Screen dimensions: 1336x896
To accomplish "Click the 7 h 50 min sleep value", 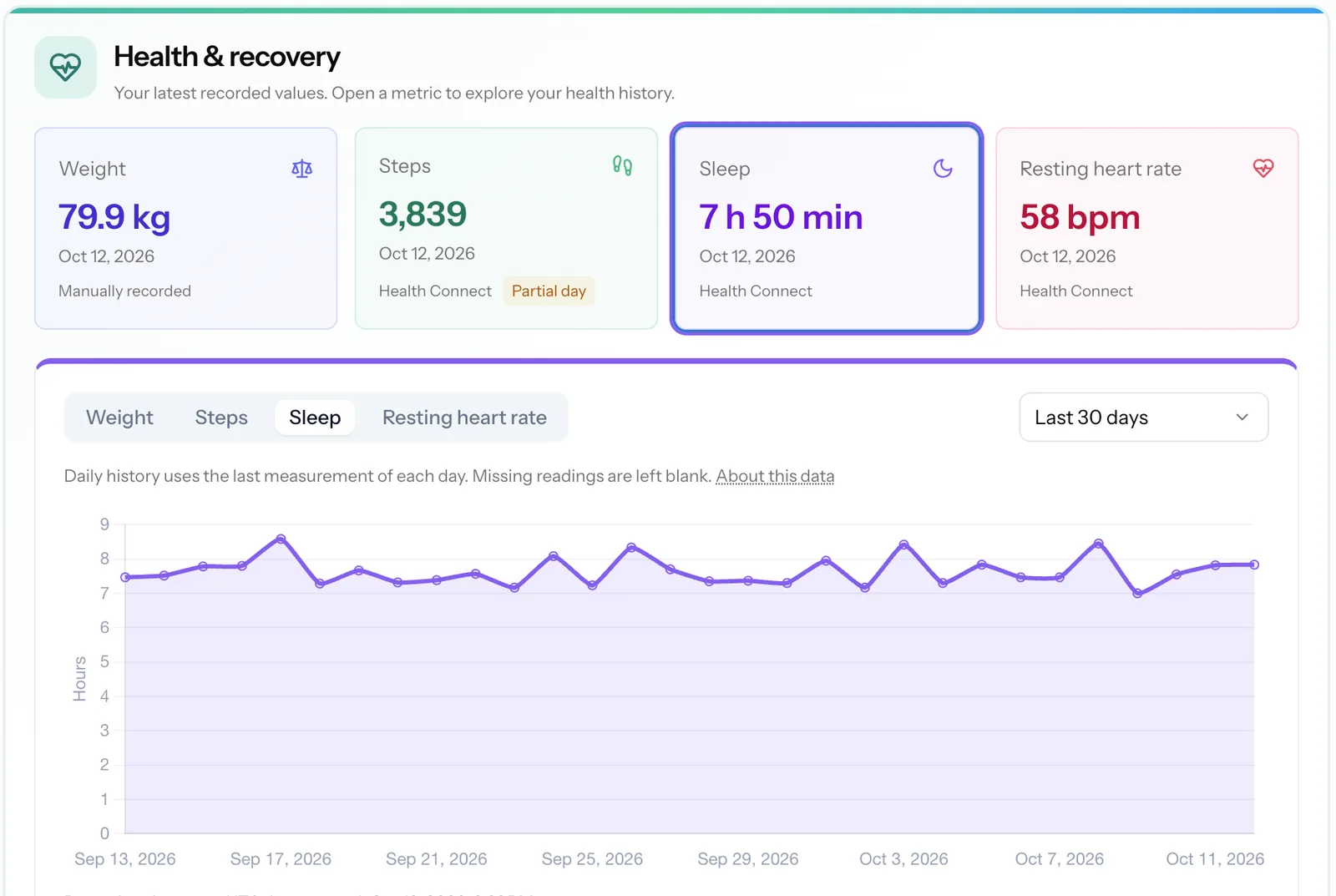I will [781, 217].
